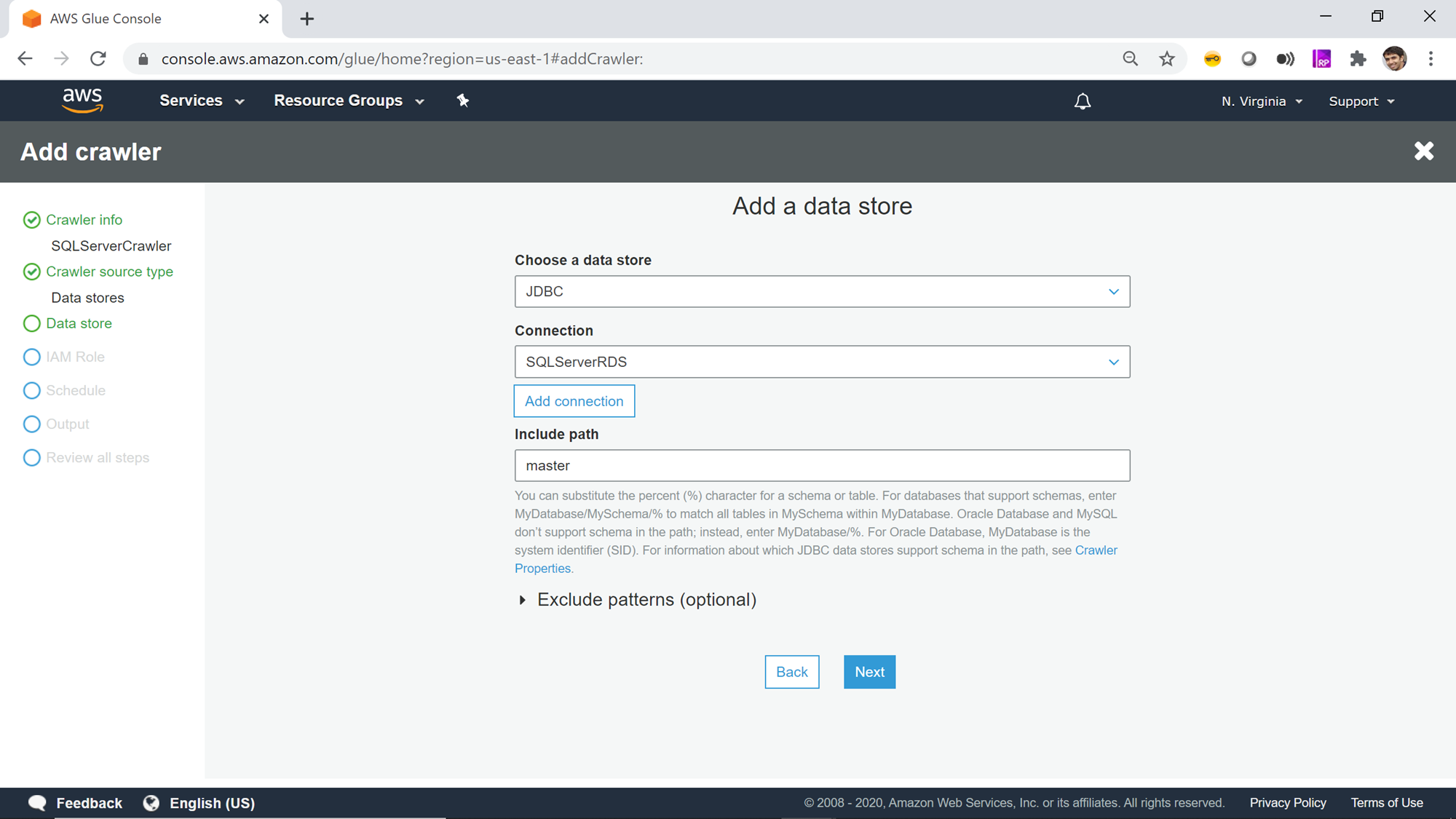Click the pin shortcut icon in AWS navbar
The width and height of the screenshot is (1456, 819).
pyautogui.click(x=463, y=100)
